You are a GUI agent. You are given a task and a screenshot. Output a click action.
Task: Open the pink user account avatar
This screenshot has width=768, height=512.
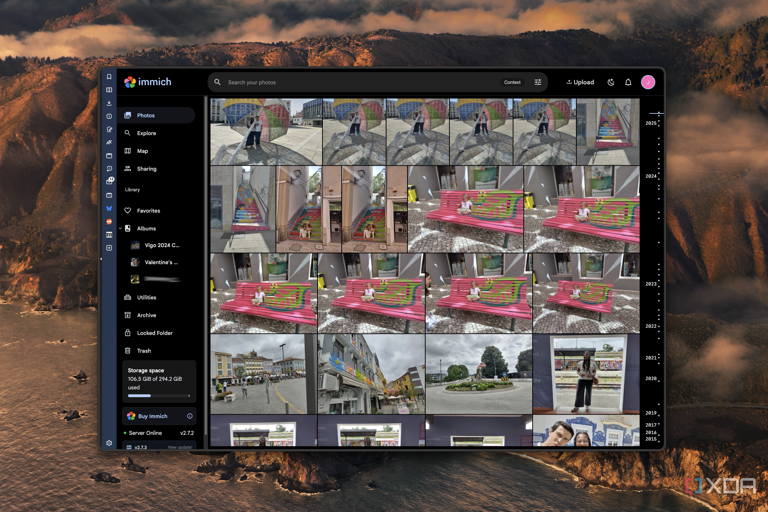click(648, 82)
